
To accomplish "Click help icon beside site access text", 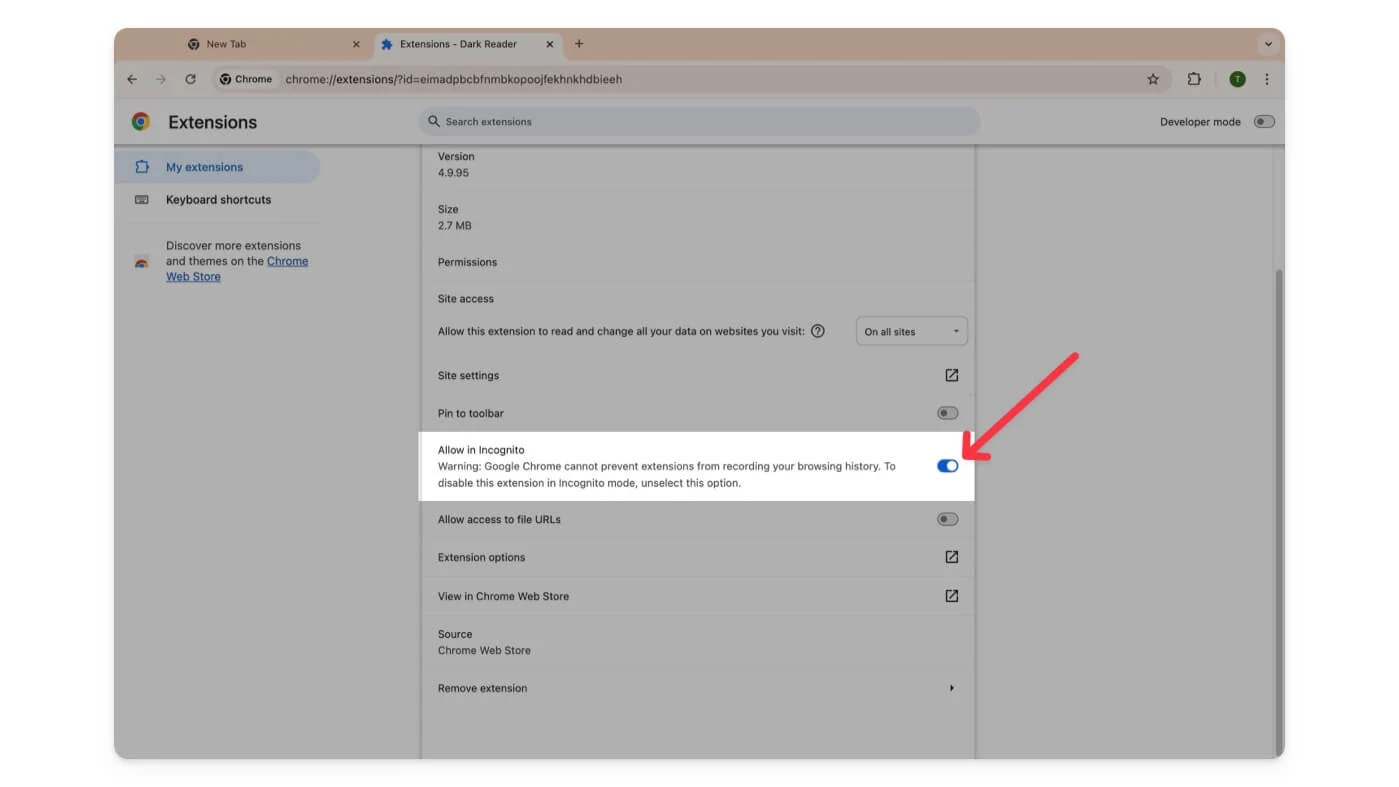I will tap(818, 331).
